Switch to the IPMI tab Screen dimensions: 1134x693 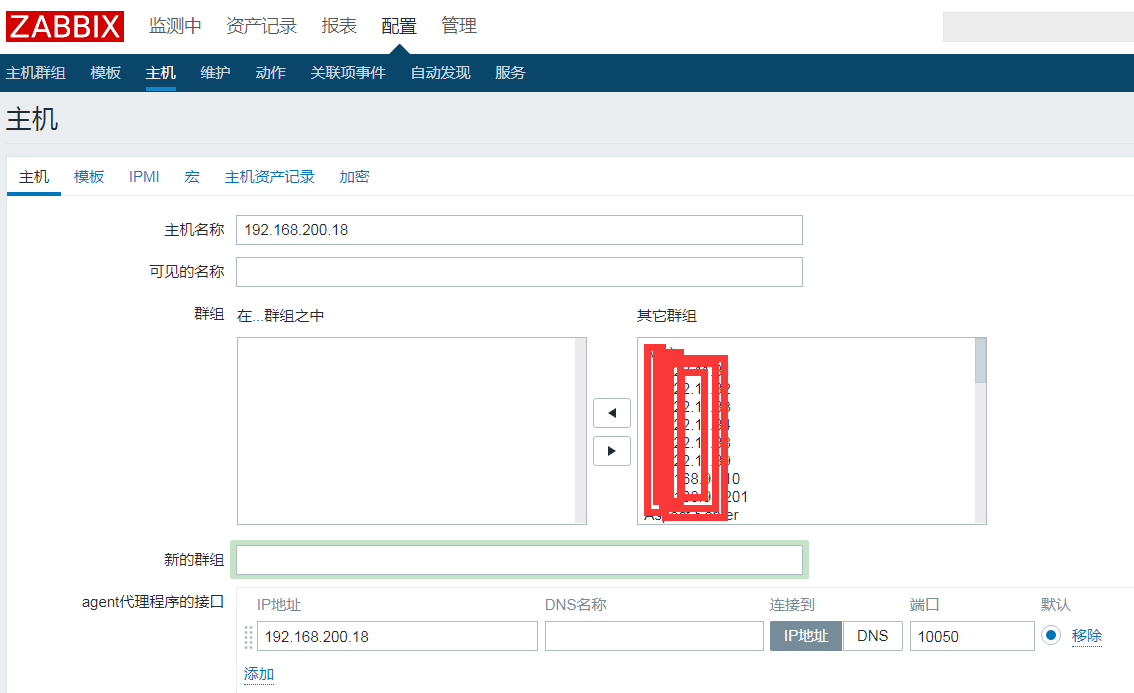[x=144, y=177]
